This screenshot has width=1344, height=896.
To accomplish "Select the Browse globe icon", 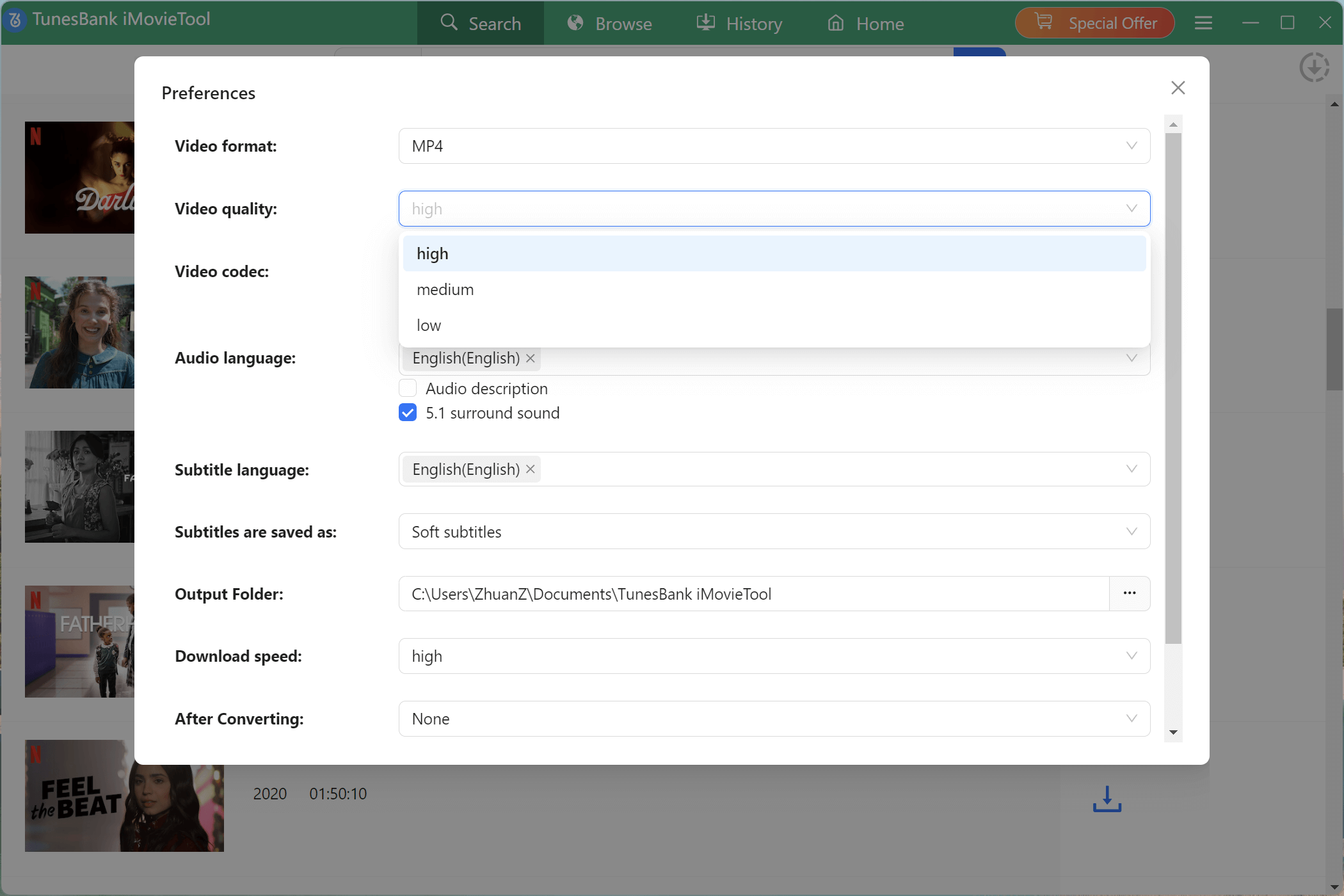I will pyautogui.click(x=575, y=23).
